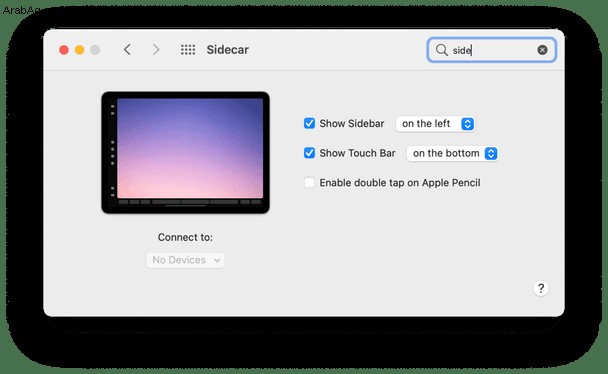The height and width of the screenshot is (374, 608).
Task: Click the "Connect to:" label
Action: click(185, 237)
